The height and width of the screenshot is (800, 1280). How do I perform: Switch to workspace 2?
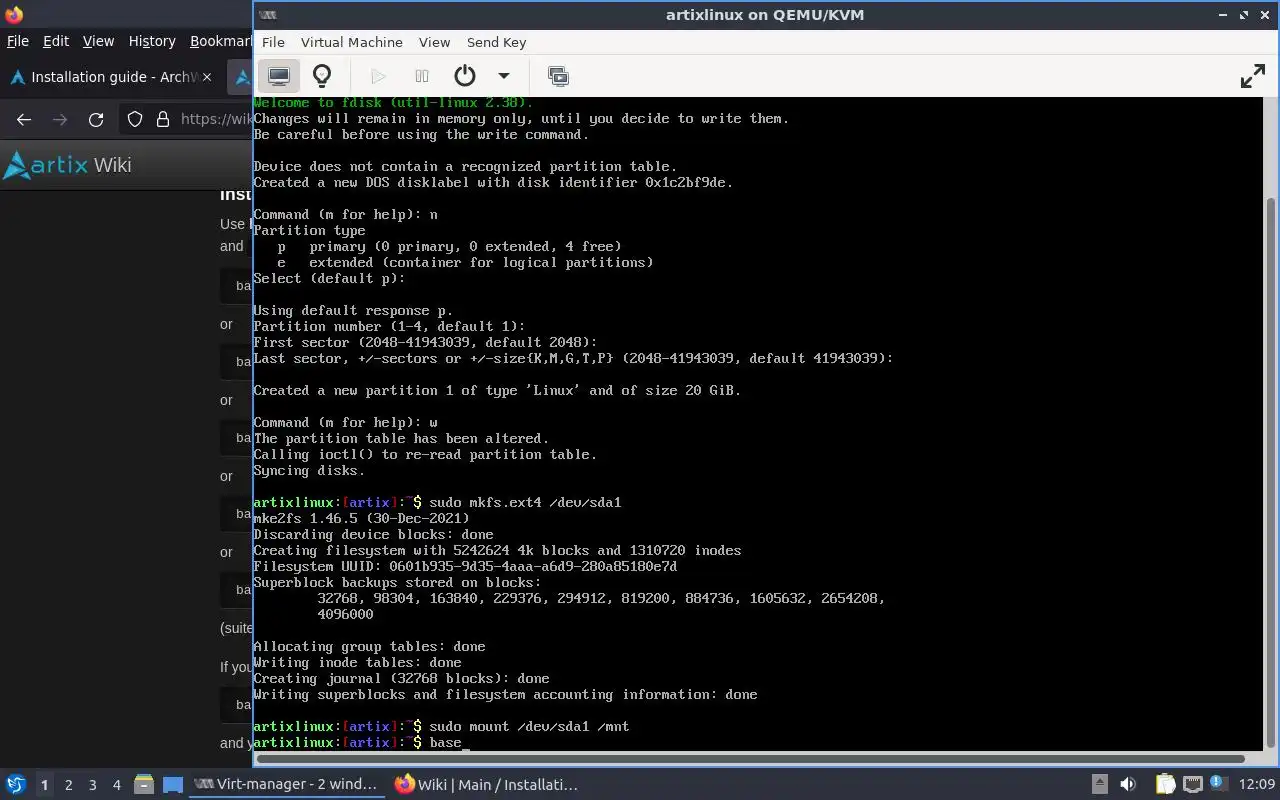tap(68, 785)
